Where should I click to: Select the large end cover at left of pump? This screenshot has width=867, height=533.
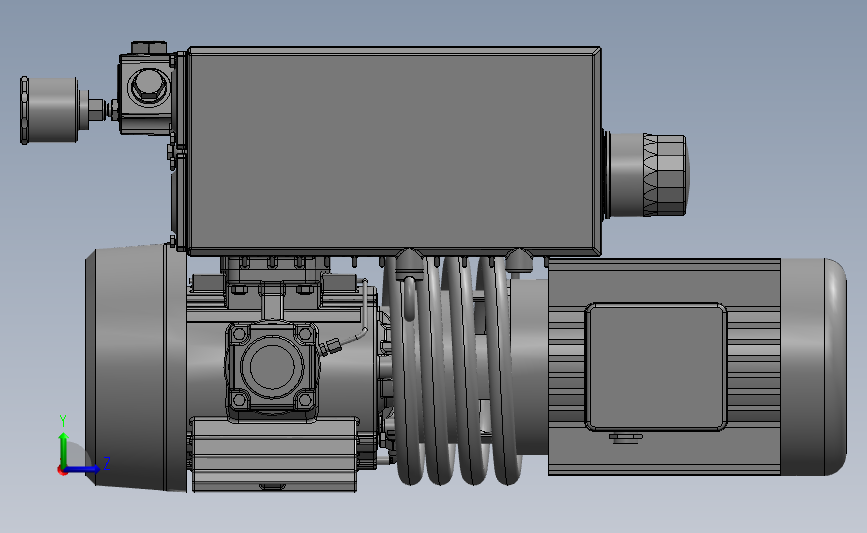135,368
